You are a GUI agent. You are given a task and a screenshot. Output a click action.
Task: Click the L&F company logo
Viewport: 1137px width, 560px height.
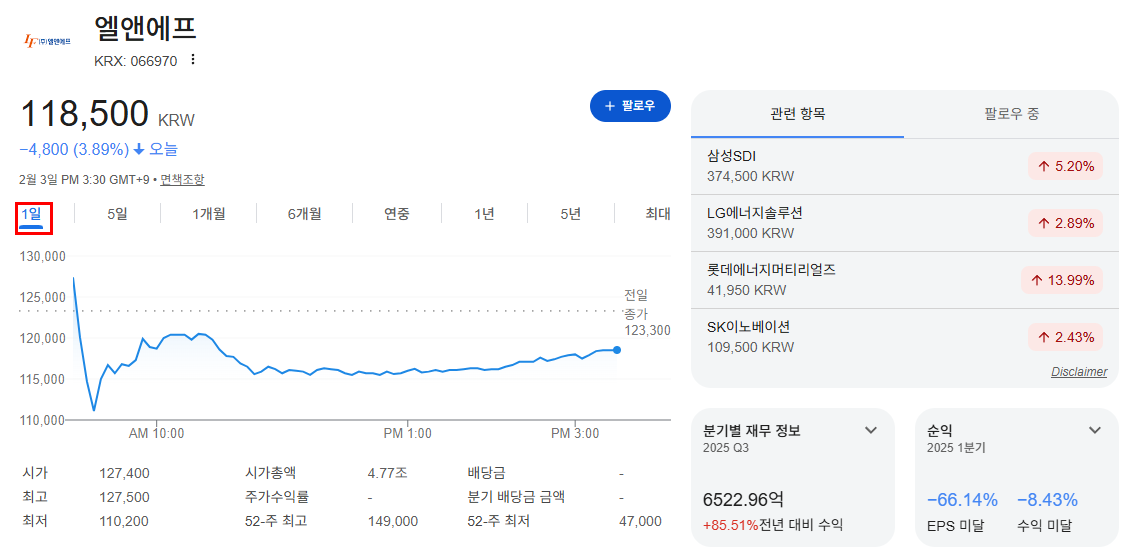click(47, 41)
